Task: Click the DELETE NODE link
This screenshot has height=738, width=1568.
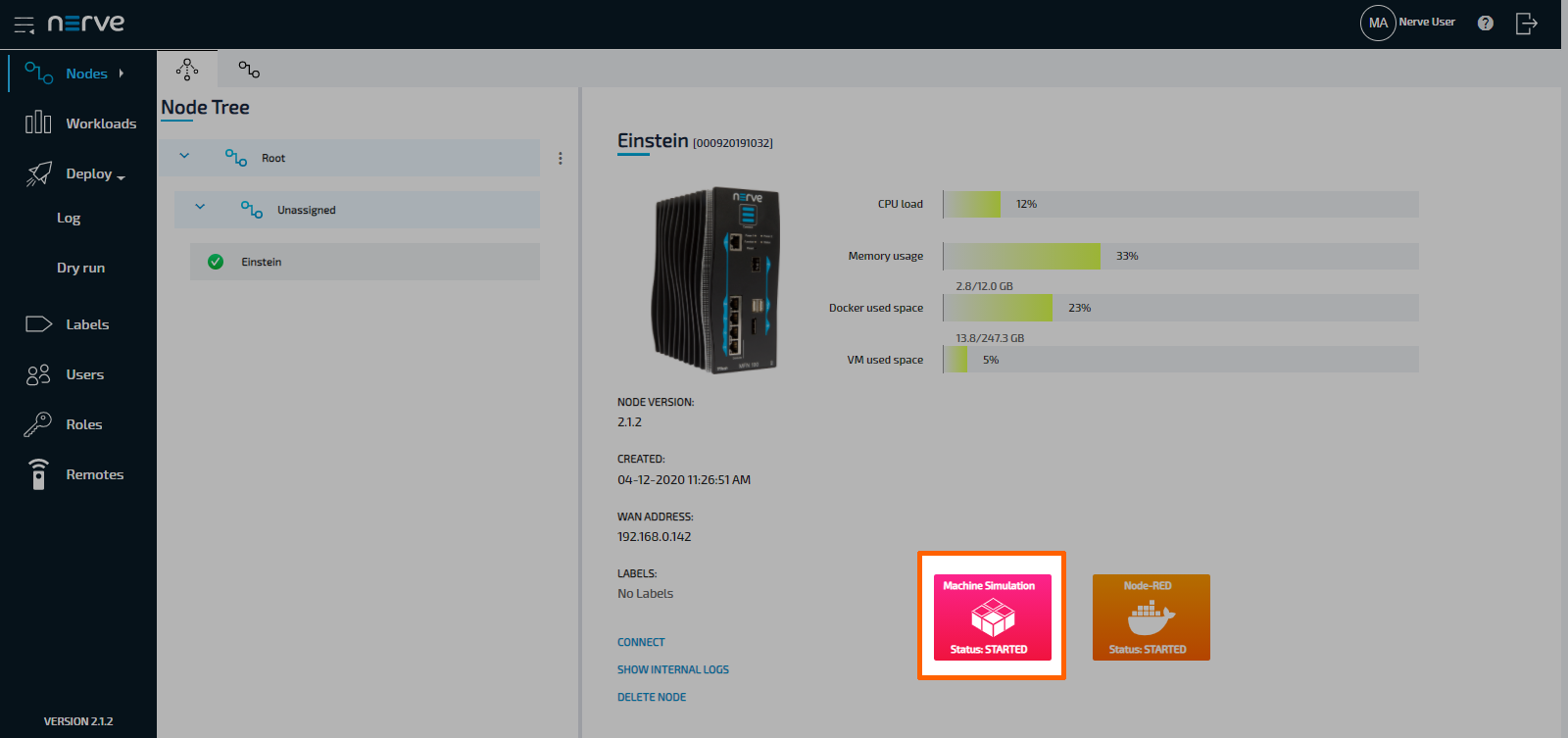Action: 652,697
